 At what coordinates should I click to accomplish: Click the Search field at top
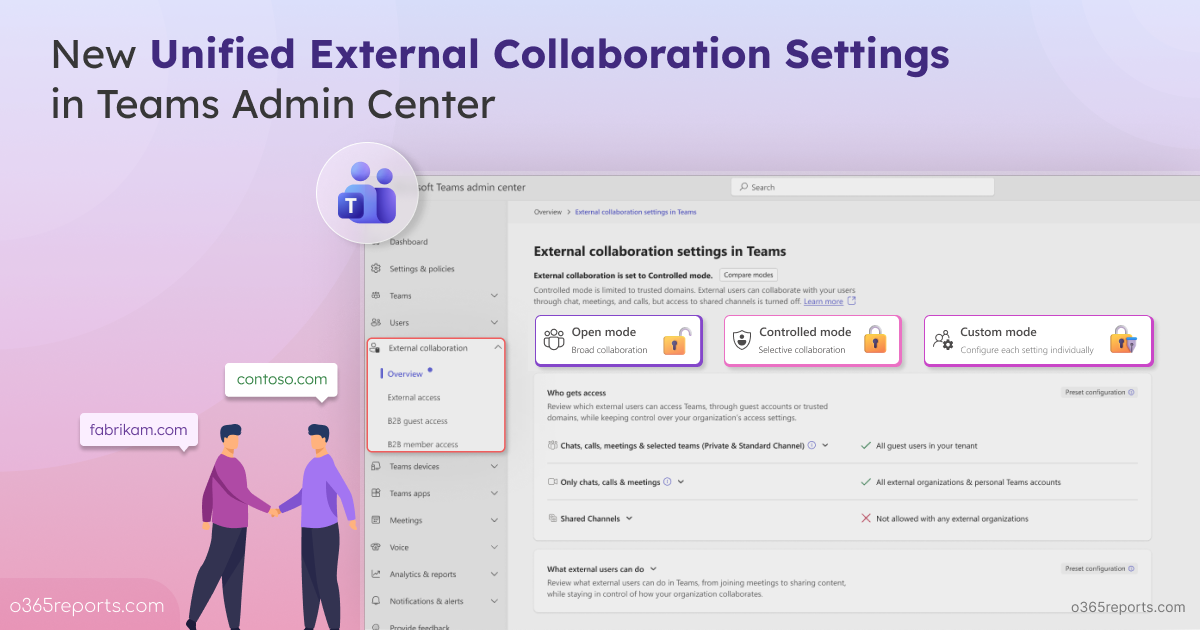863,187
